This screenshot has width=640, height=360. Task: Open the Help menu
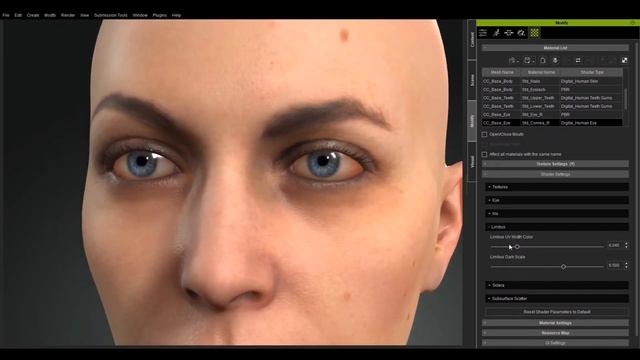(x=176, y=15)
